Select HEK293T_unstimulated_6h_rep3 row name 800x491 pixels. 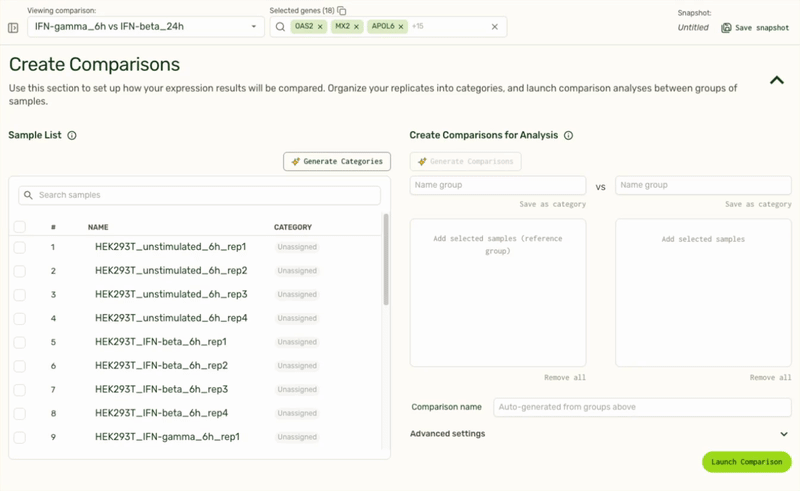(x=171, y=294)
